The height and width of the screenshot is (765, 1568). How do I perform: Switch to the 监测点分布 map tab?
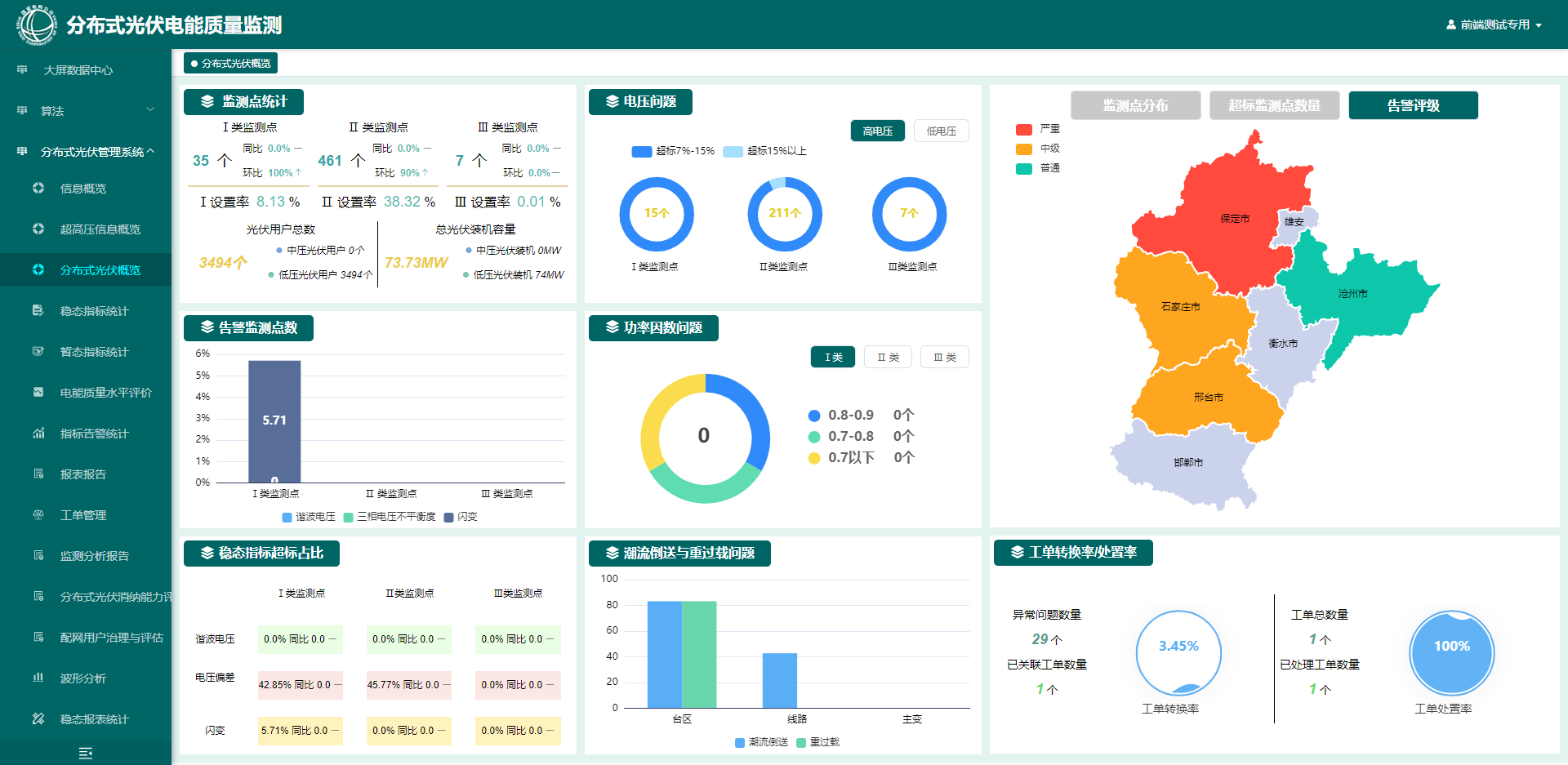click(1136, 105)
